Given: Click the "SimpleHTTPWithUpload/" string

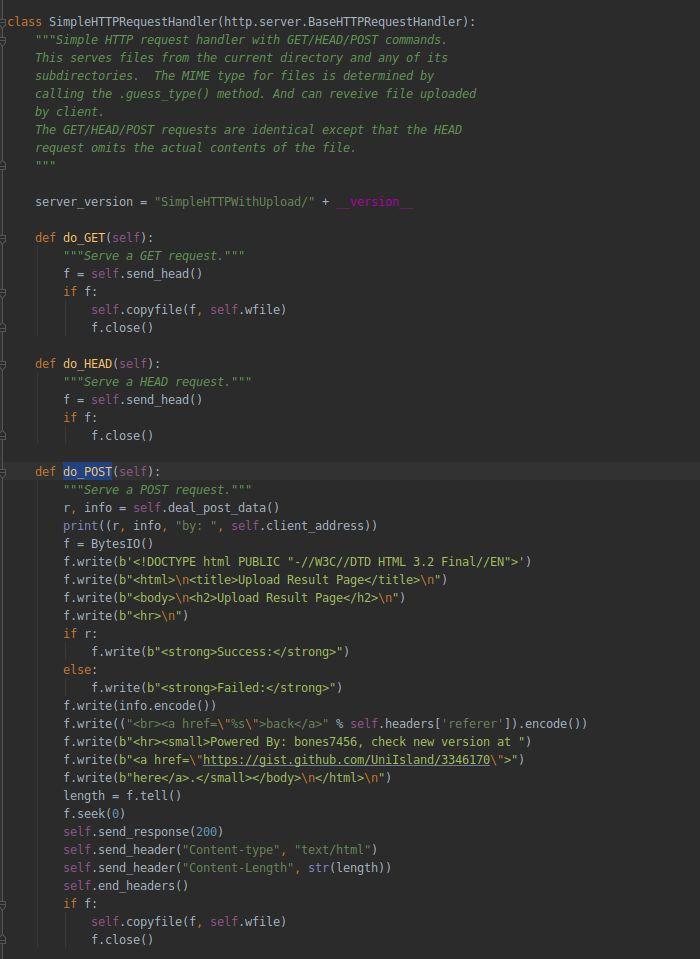Looking at the screenshot, I should [234, 202].
